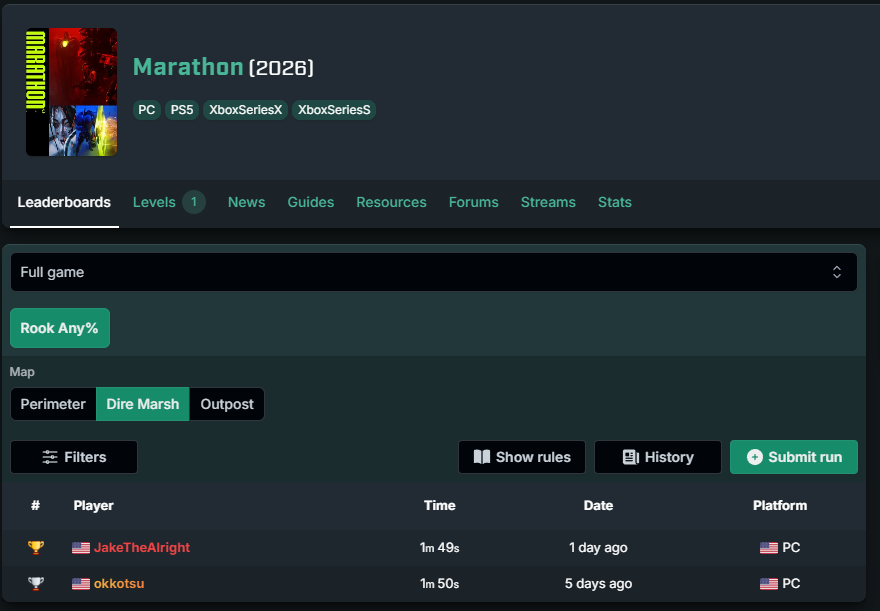Open the Guides tab
880x611 pixels.
(311, 202)
